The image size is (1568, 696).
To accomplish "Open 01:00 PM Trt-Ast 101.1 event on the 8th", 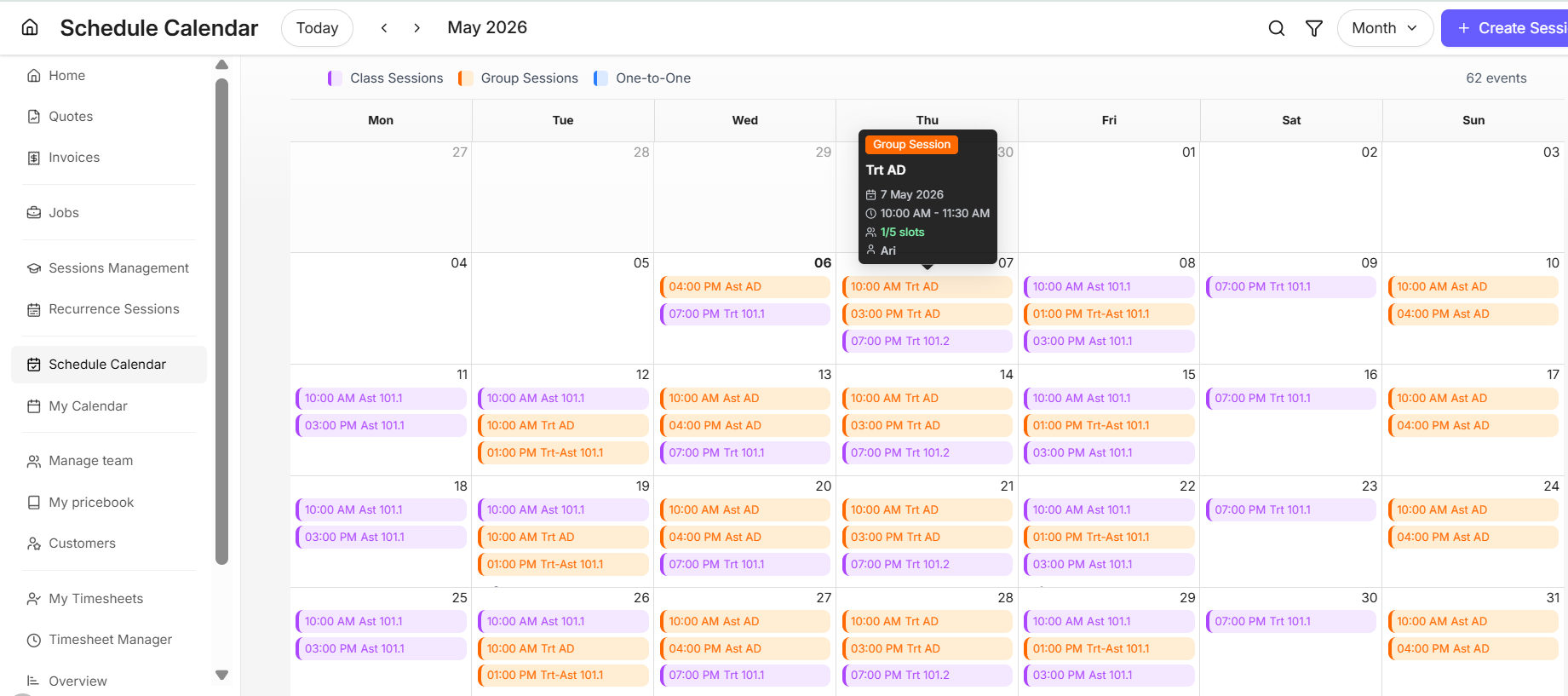I will point(1109,314).
